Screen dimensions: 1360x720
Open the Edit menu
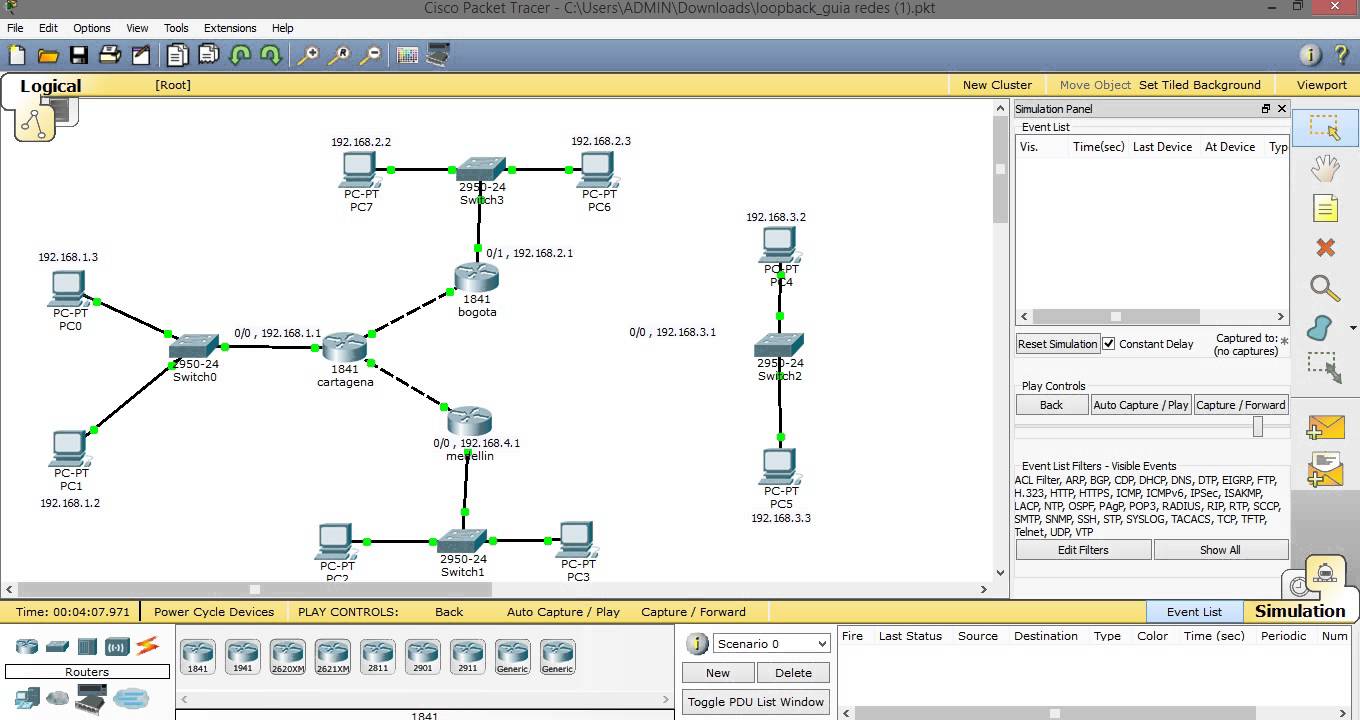pos(48,28)
